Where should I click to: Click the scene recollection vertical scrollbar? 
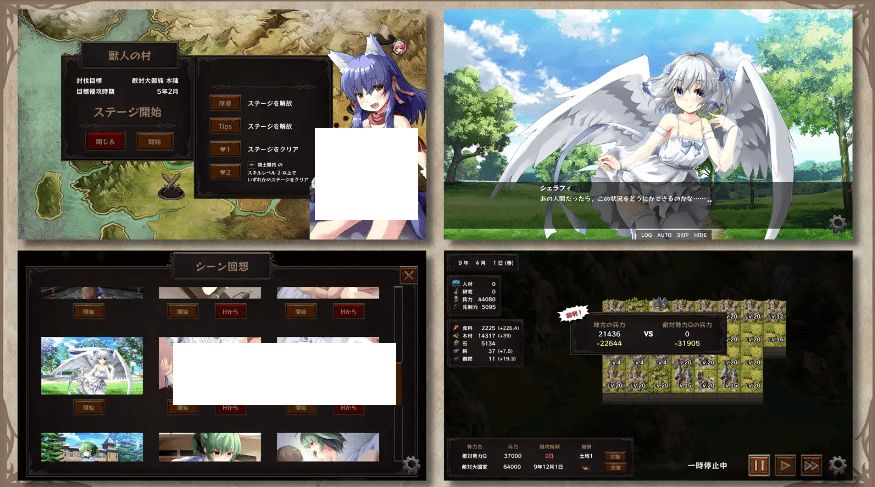click(398, 374)
